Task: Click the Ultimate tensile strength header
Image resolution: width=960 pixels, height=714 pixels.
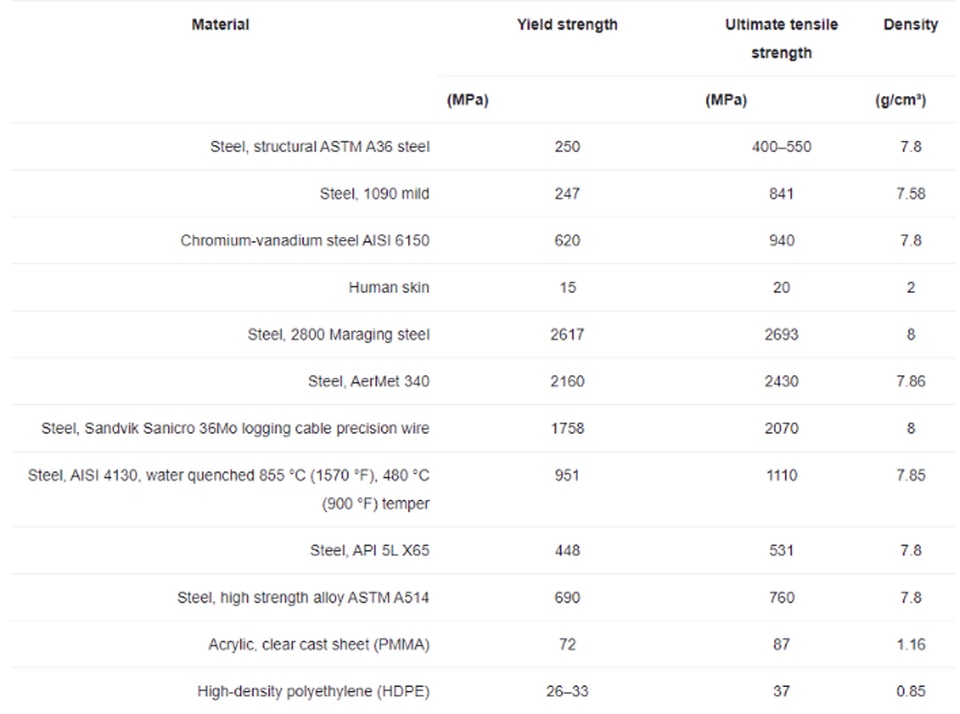Action: point(781,39)
